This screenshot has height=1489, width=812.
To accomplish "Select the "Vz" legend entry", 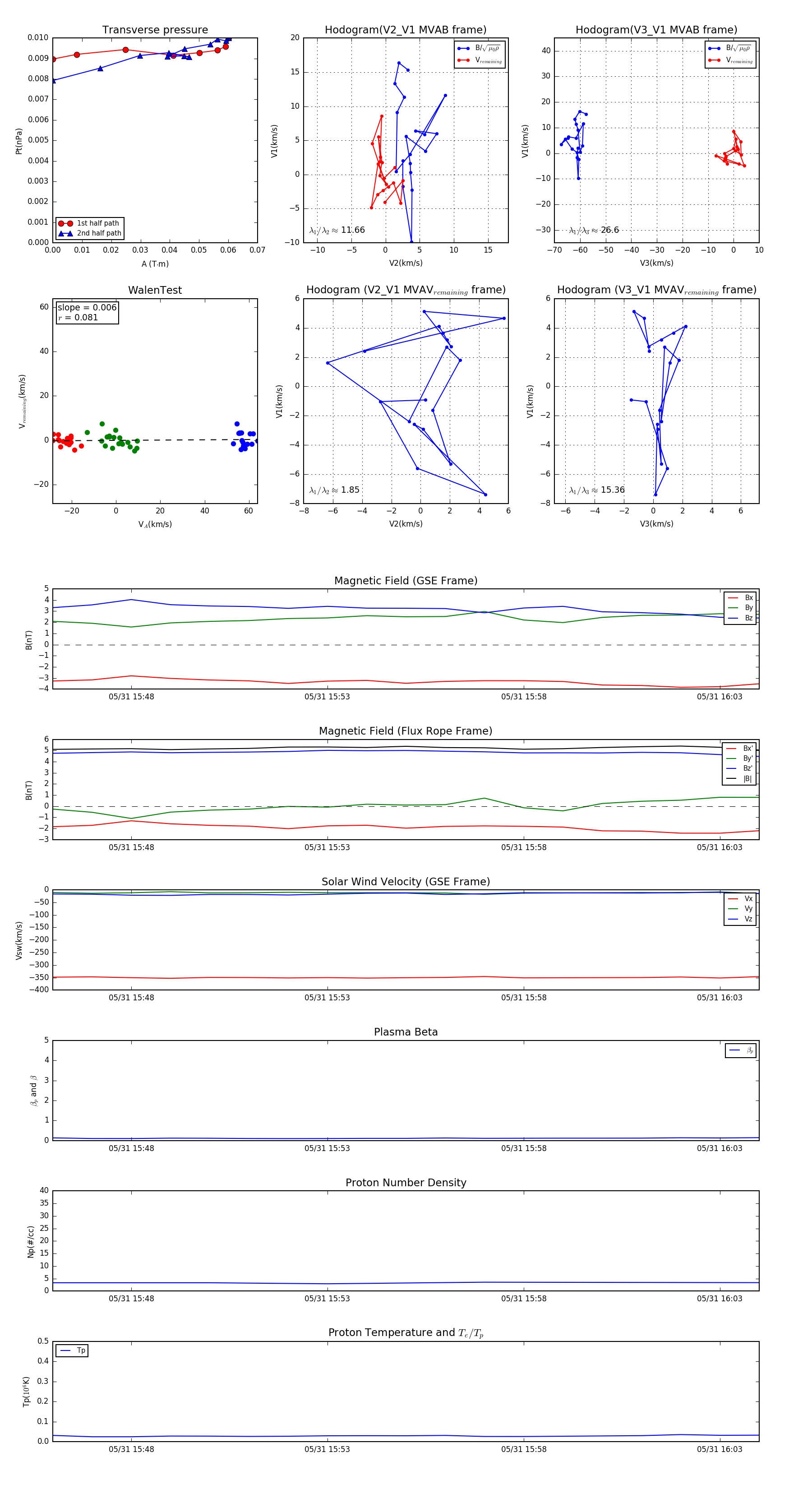I will 740,919.
